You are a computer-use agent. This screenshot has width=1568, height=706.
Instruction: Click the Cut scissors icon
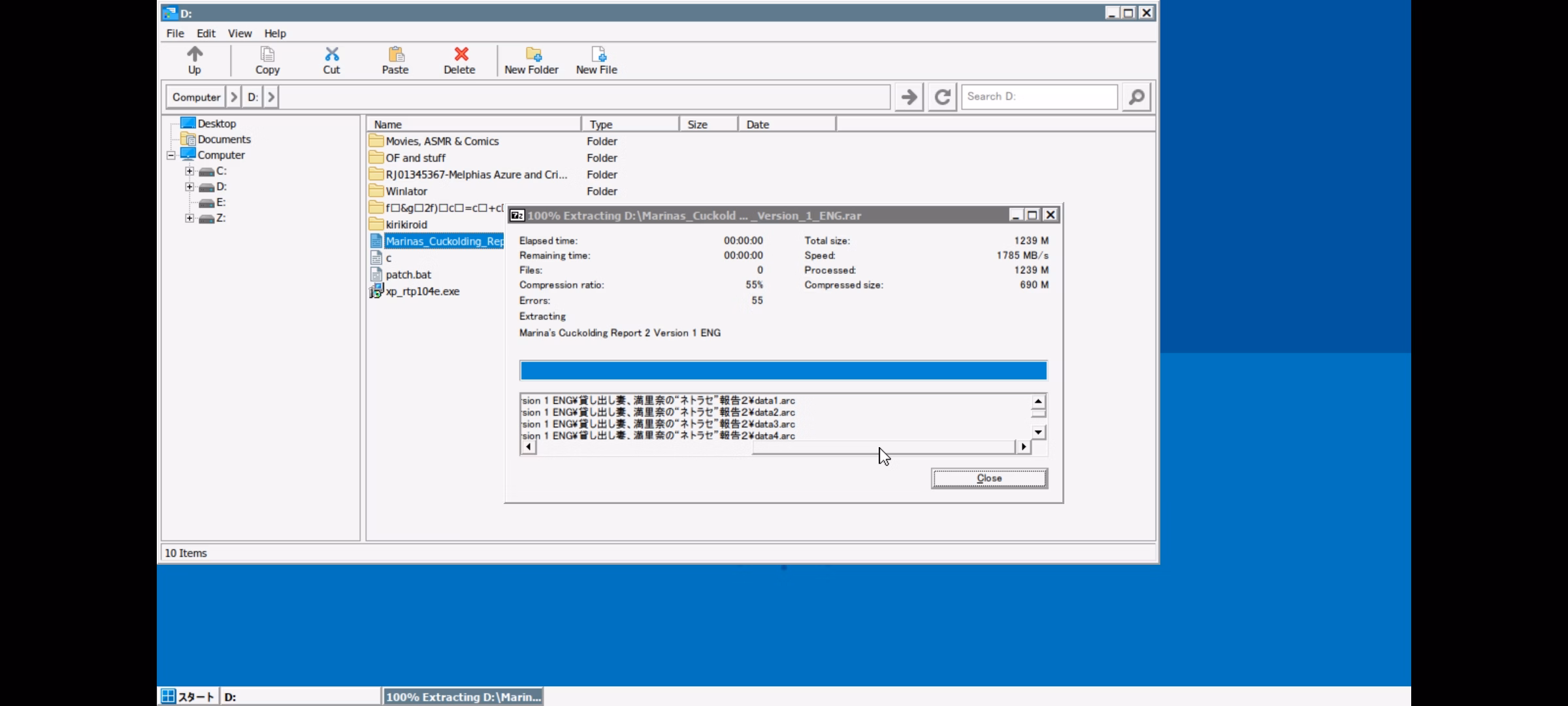tap(331, 54)
